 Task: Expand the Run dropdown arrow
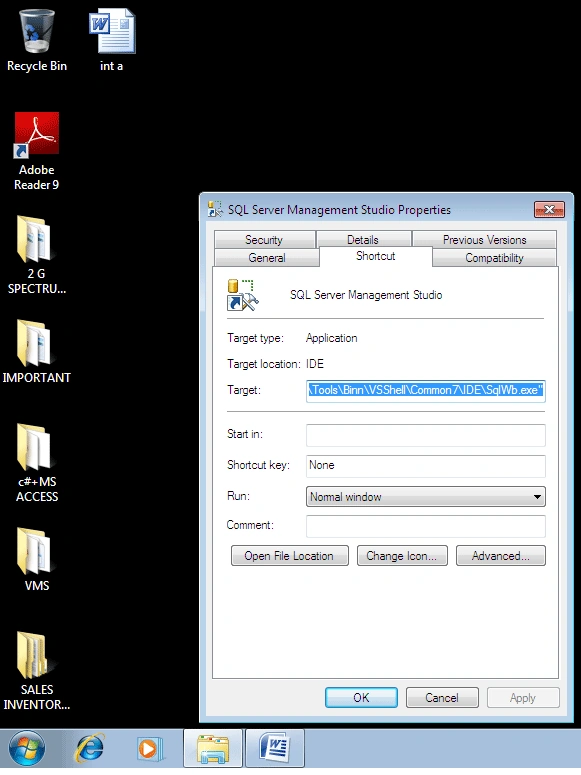pos(537,497)
